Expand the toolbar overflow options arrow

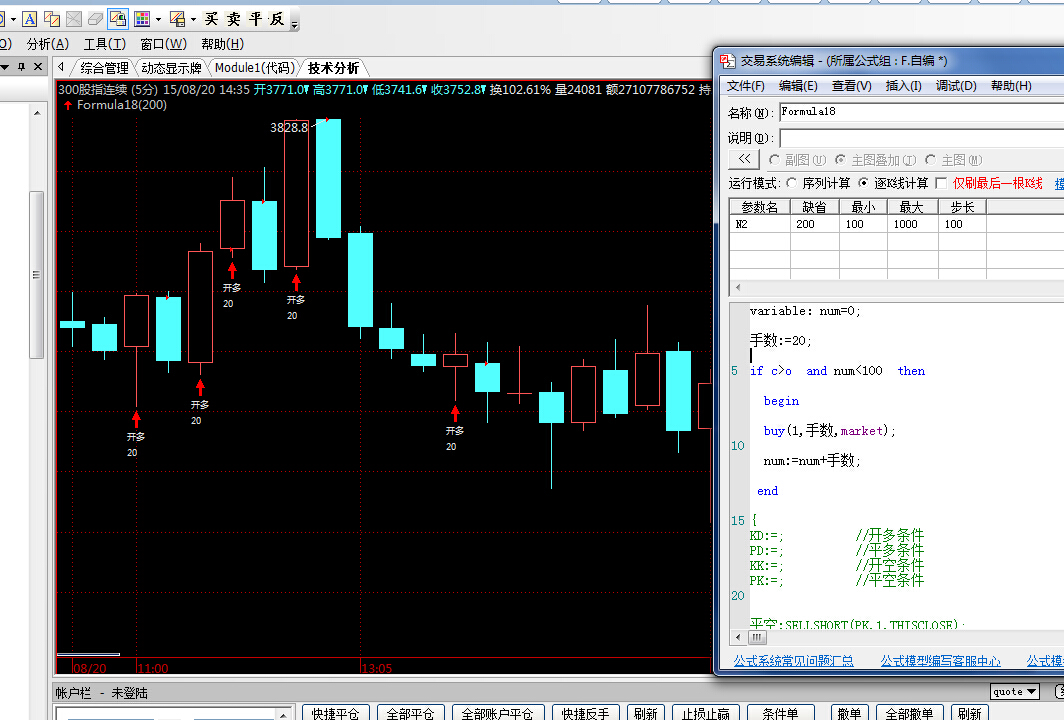[294, 22]
